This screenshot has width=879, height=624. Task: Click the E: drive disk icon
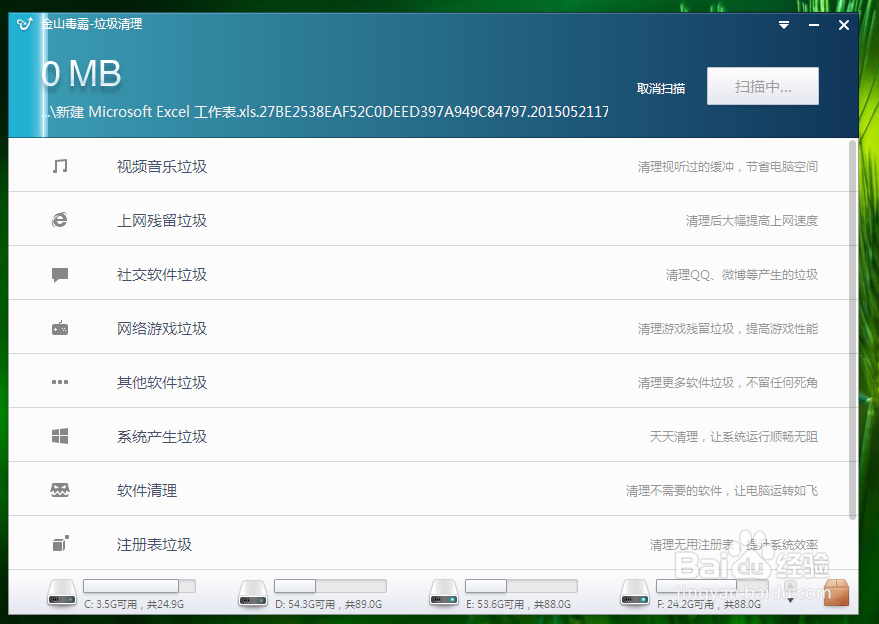tap(444, 593)
